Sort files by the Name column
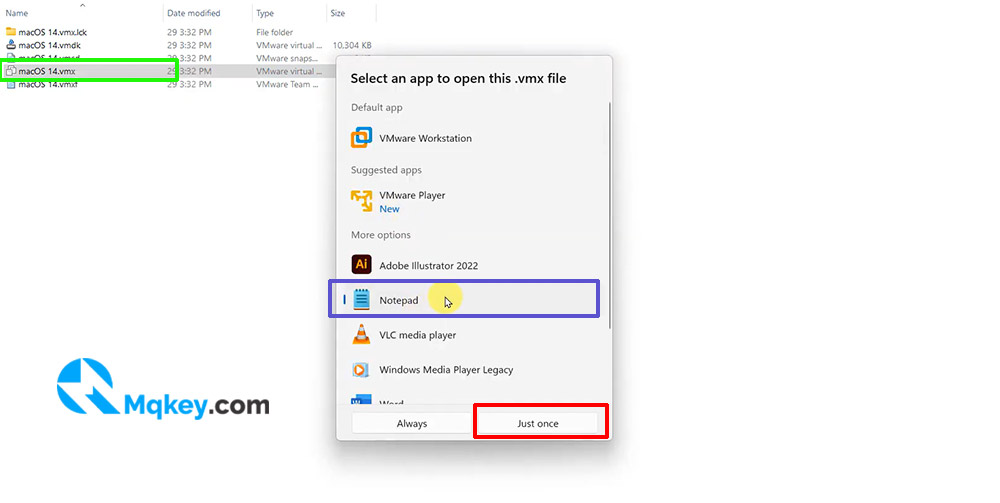1000x503 pixels. point(17,13)
